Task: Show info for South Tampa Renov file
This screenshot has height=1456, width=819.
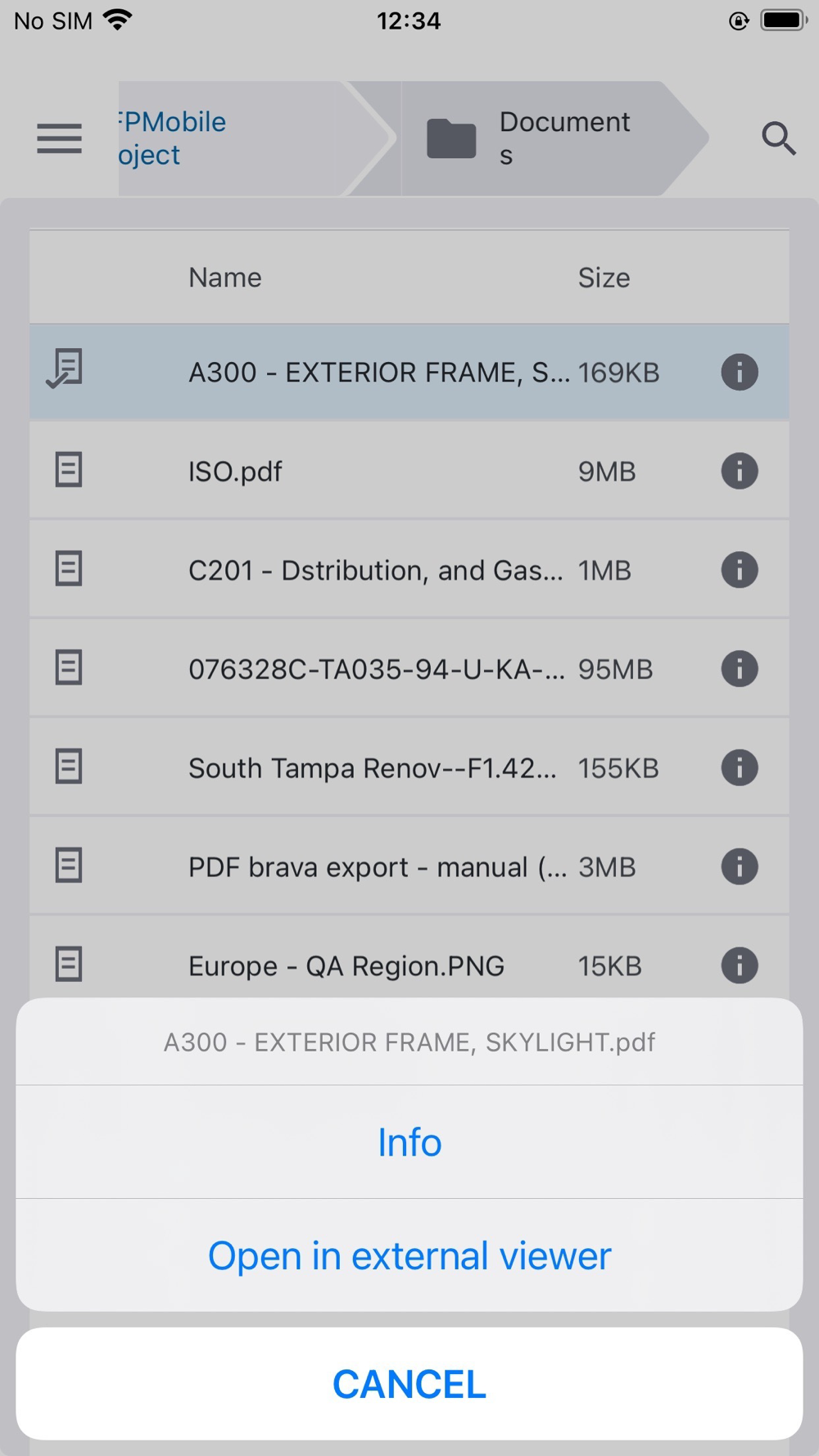Action: click(x=739, y=768)
